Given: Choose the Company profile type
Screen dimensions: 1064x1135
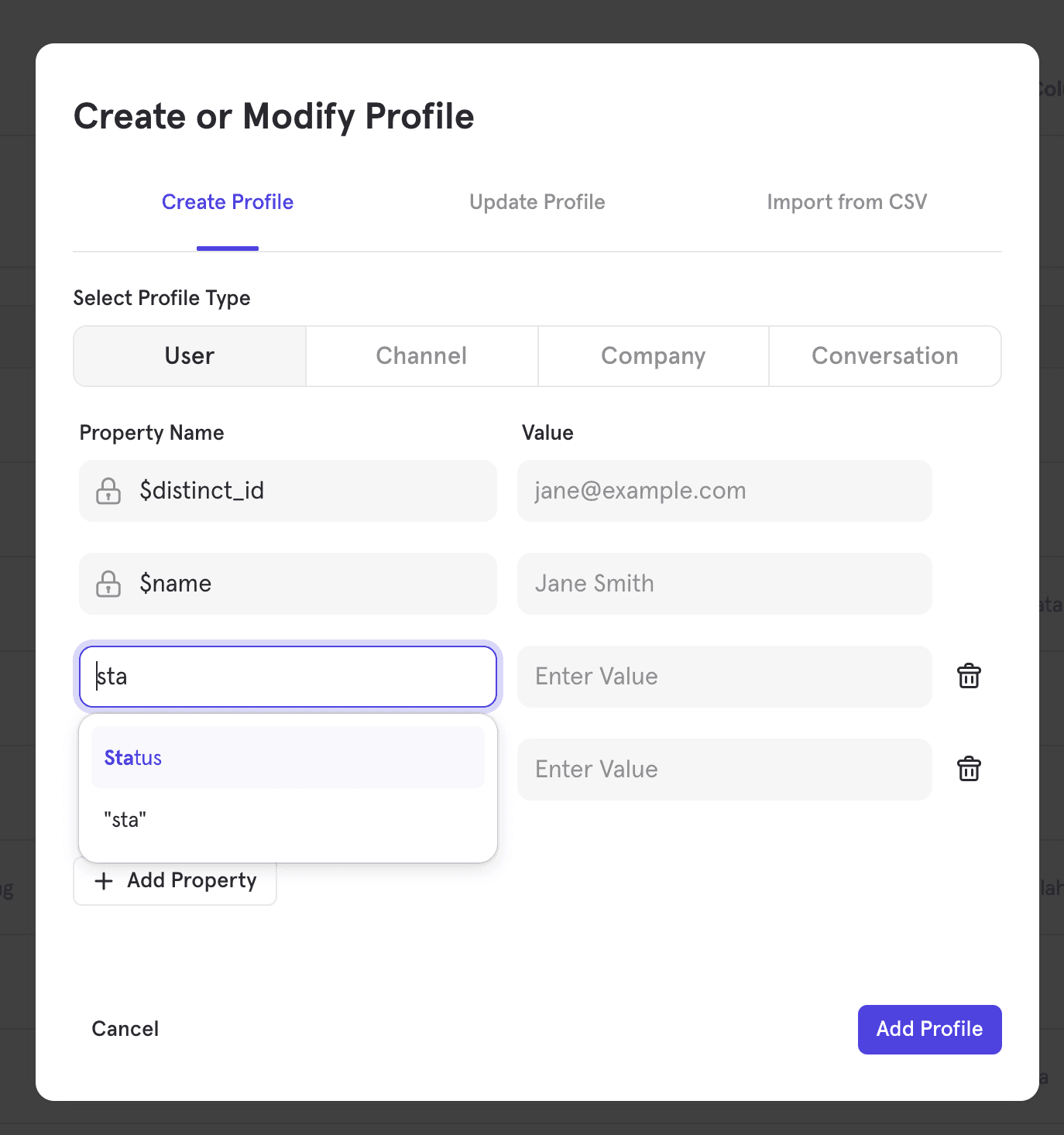Looking at the screenshot, I should (x=653, y=356).
